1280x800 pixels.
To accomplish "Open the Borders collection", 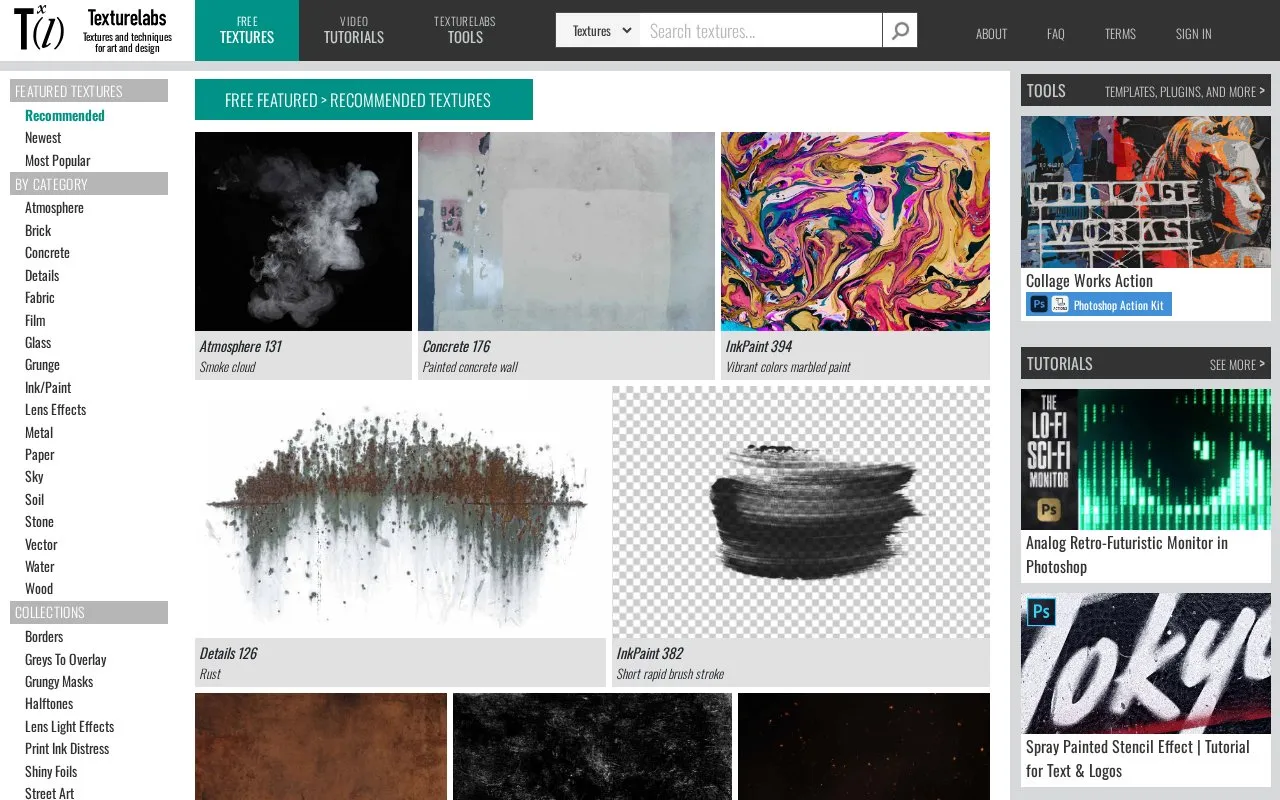I will [44, 637].
